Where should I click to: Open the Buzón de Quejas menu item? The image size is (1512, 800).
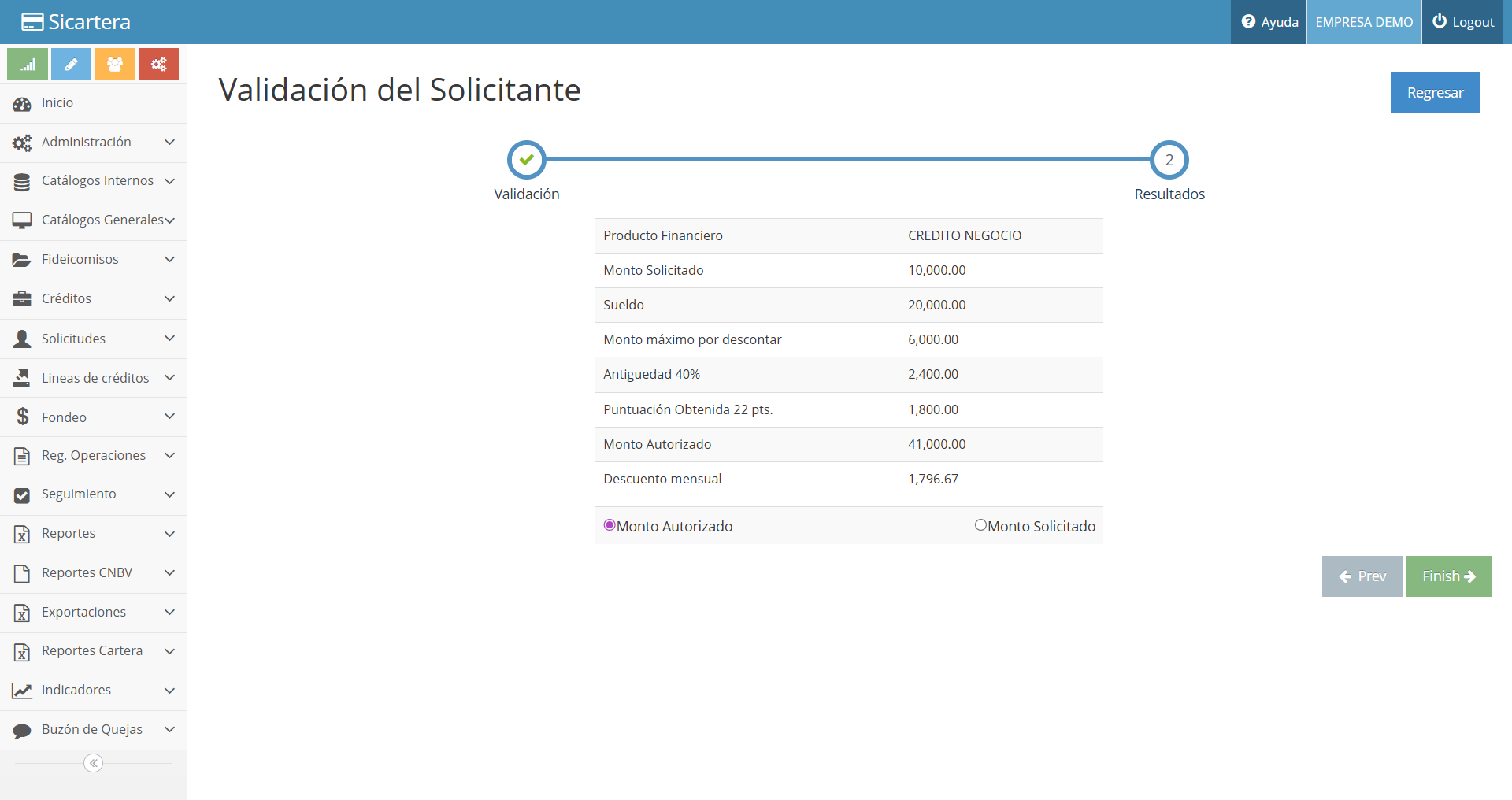[93, 730]
